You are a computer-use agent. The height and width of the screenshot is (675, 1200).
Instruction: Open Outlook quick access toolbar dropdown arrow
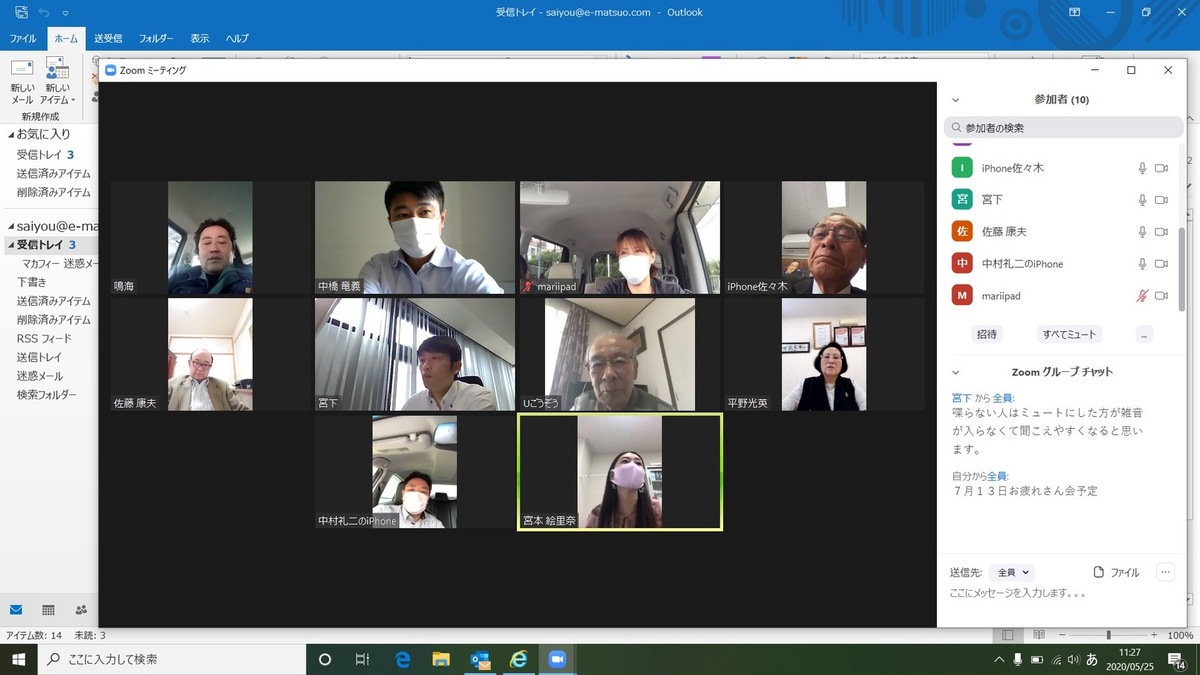[66, 13]
